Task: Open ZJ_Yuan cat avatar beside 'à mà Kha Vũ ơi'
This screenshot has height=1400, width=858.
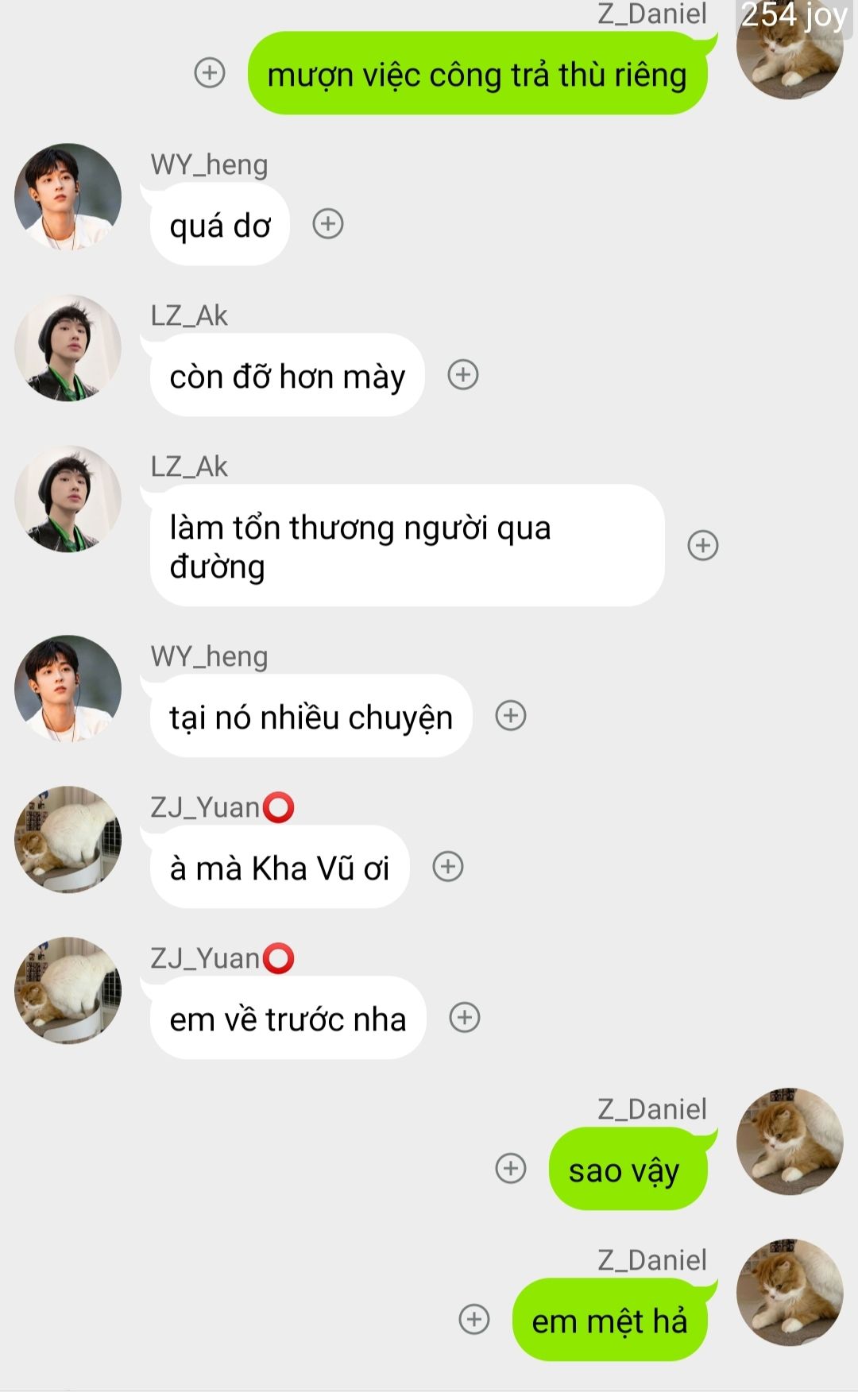Action: 68,839
